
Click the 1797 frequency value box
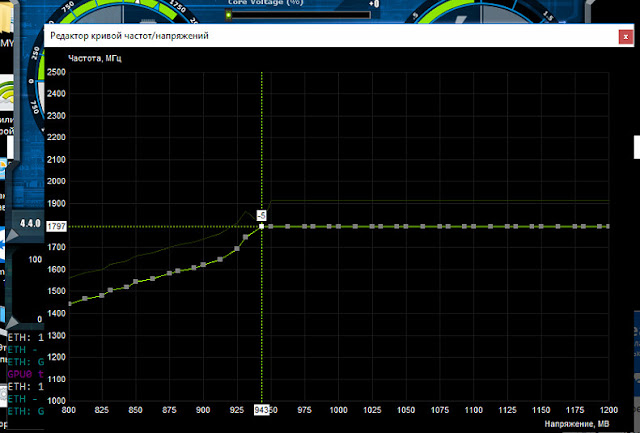56,226
